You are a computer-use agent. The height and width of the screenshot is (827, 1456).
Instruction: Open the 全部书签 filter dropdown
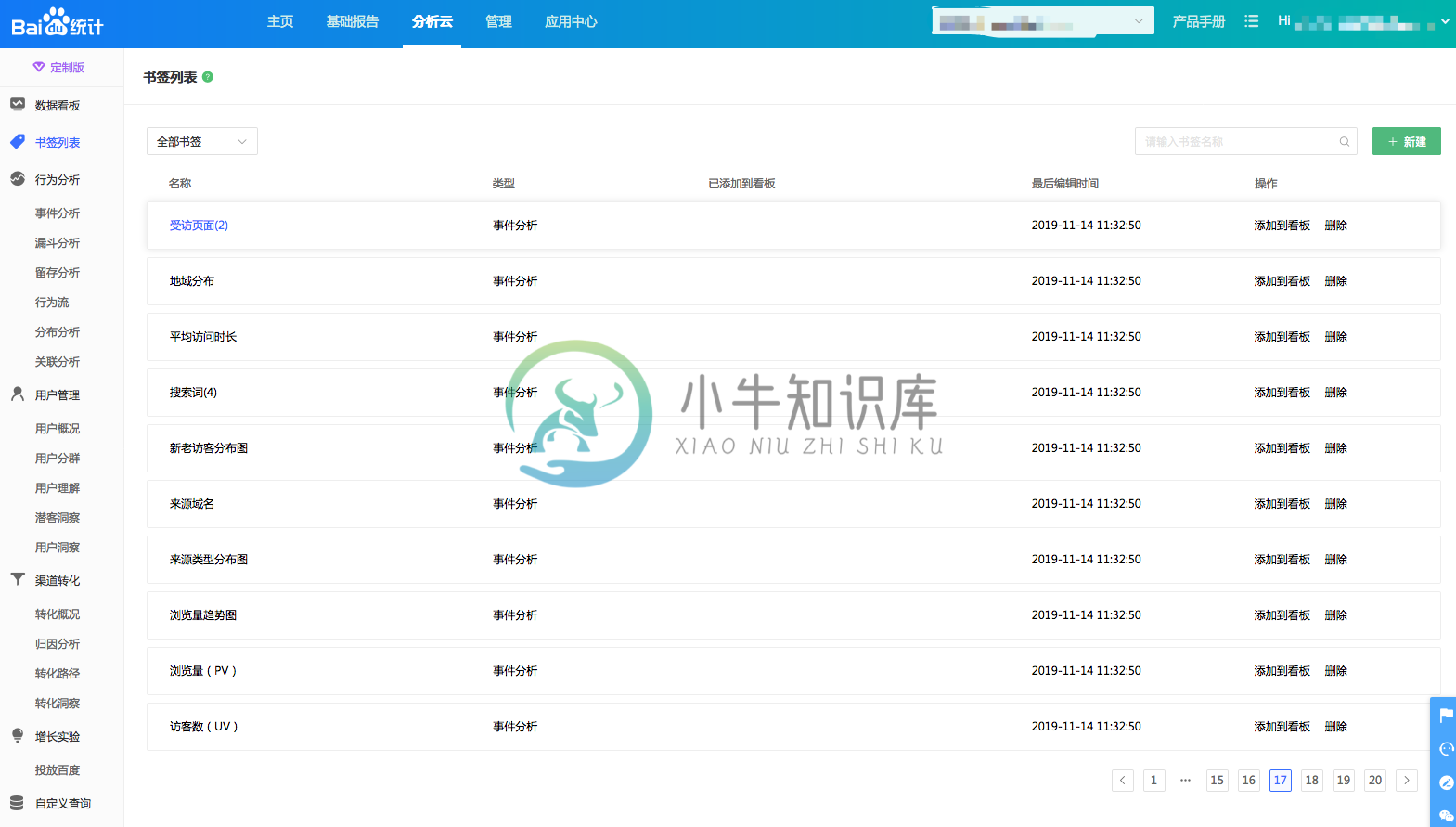[x=202, y=141]
